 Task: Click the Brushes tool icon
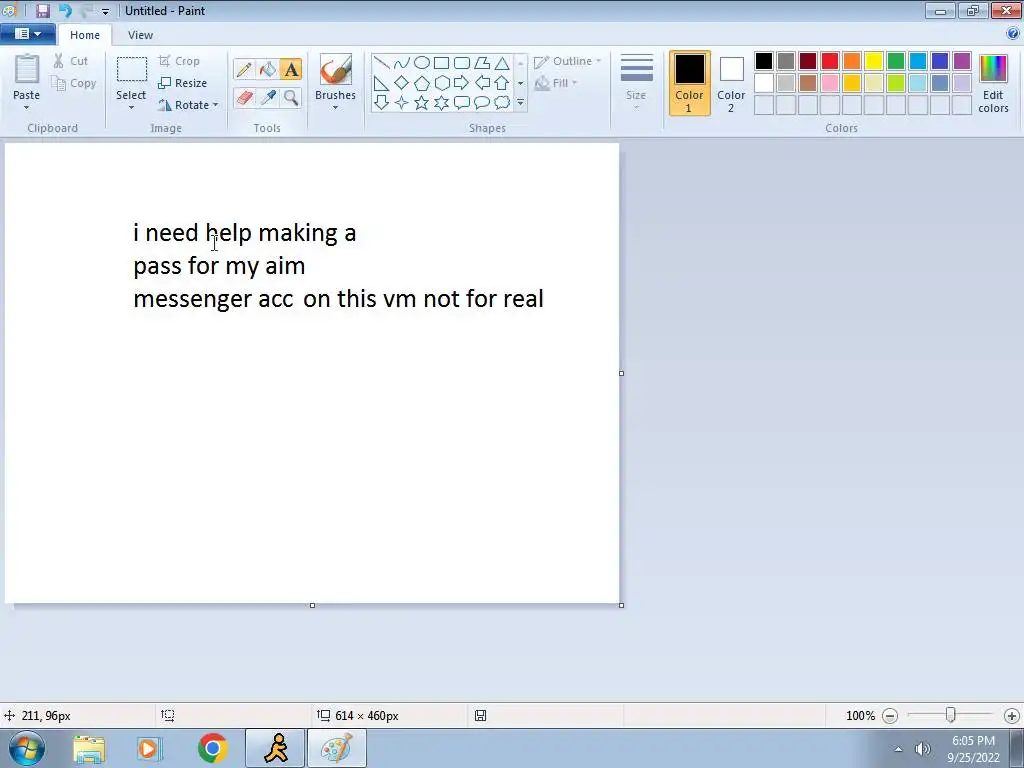coord(336,69)
